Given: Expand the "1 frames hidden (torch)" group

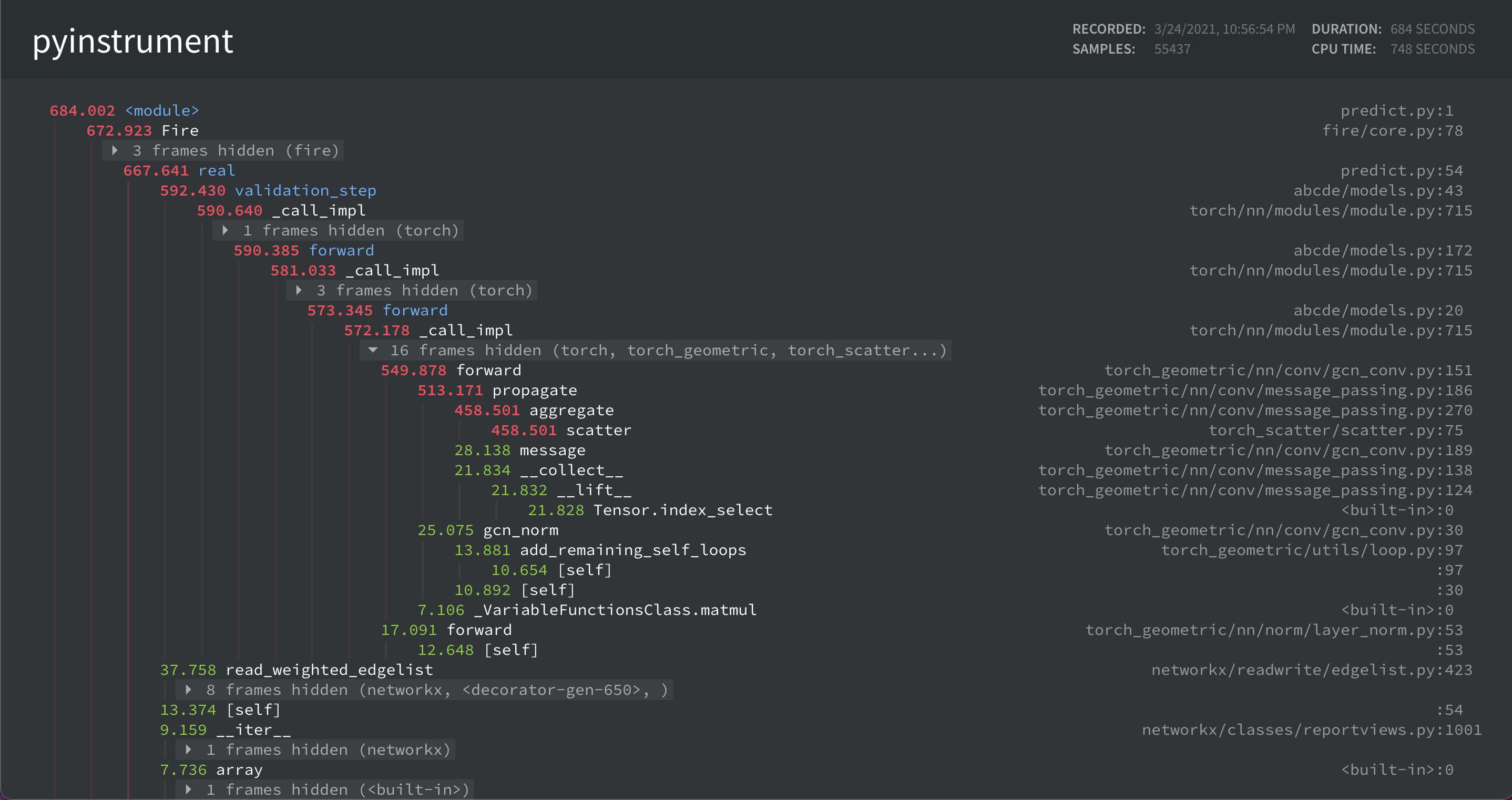Looking at the screenshot, I should pyautogui.click(x=225, y=230).
